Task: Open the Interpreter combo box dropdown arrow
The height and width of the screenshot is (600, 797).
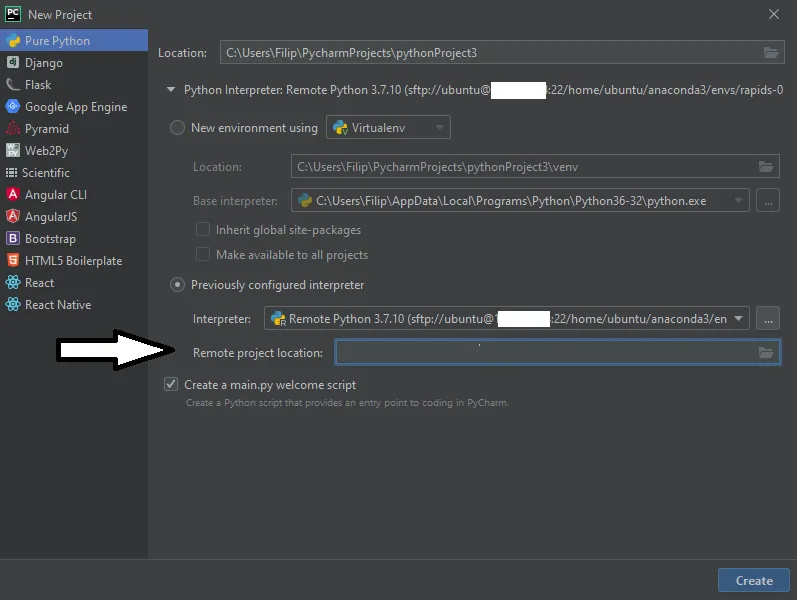Action: [x=738, y=318]
